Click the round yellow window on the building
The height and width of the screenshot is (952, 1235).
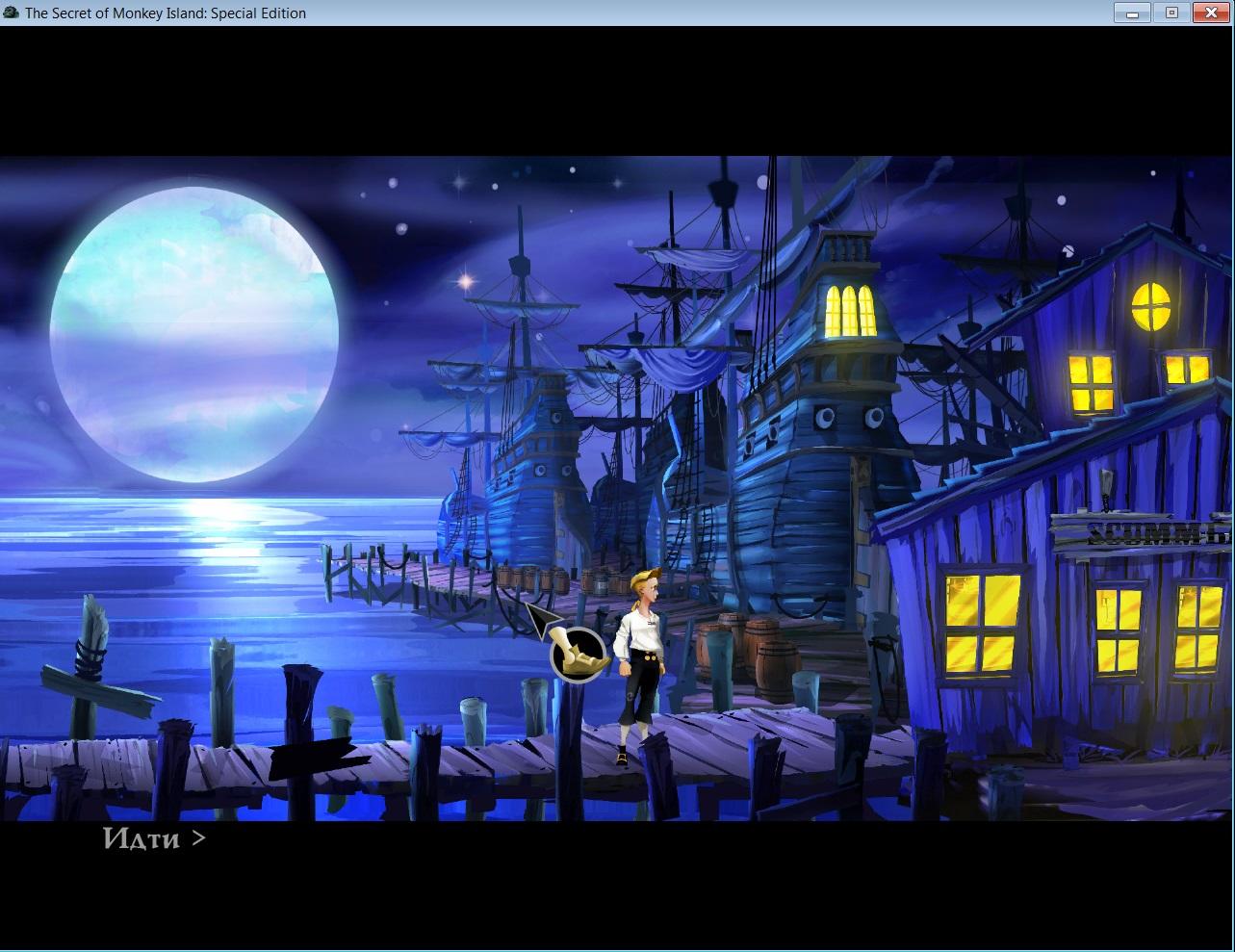[x=1150, y=306]
